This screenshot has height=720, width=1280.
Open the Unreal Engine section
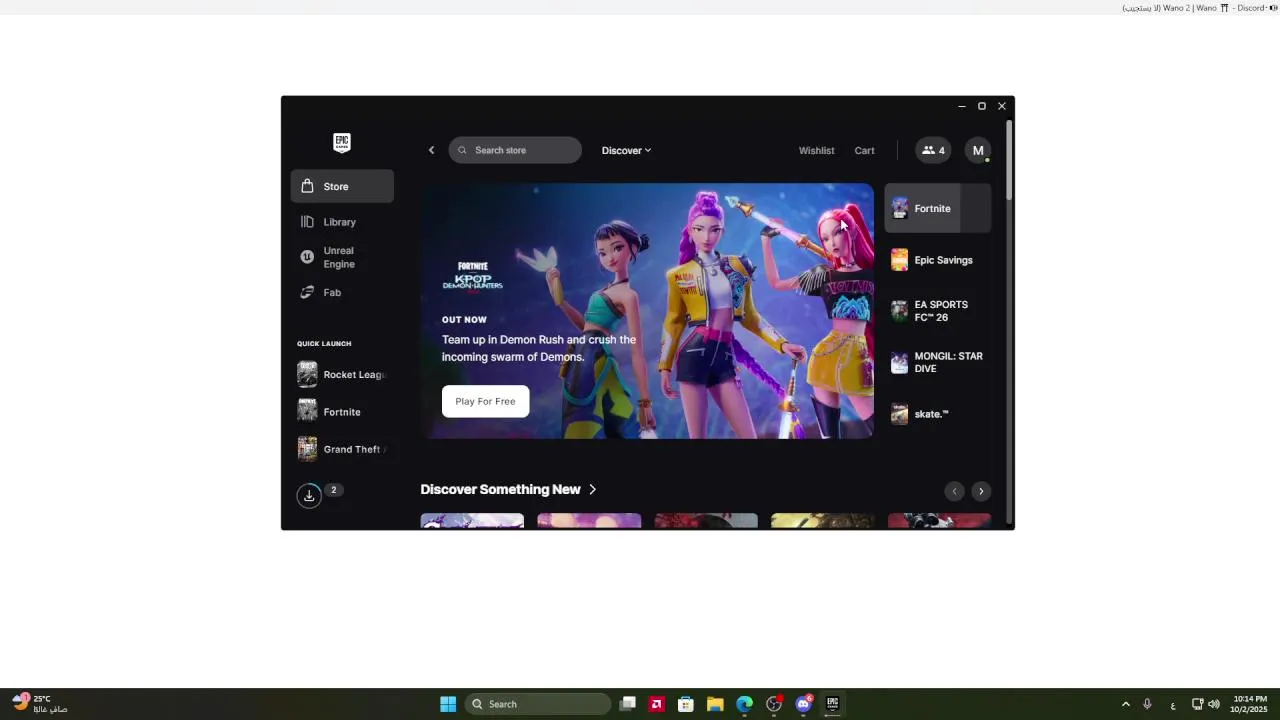click(x=342, y=257)
